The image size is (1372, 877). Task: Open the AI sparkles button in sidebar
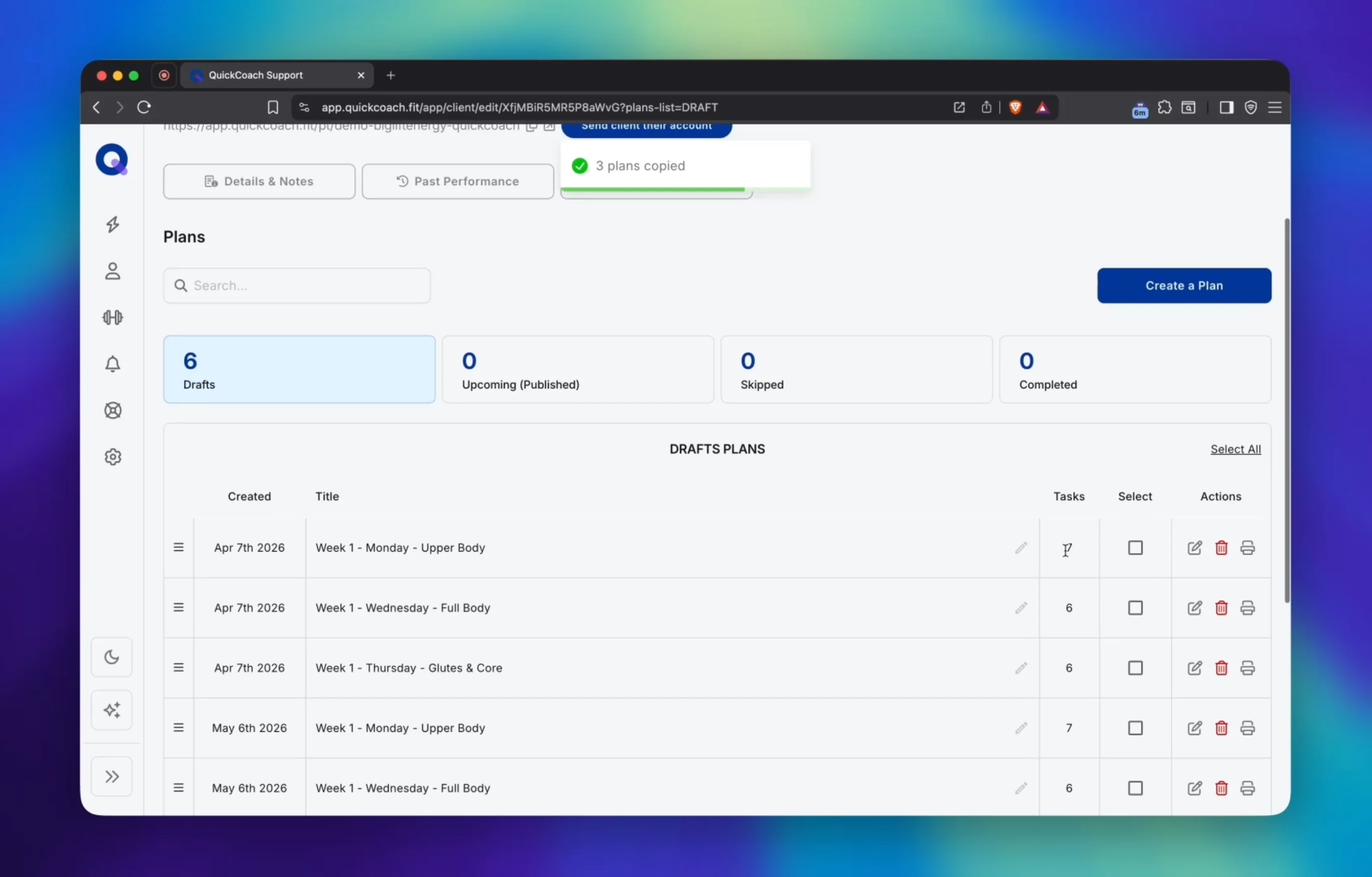coord(112,710)
